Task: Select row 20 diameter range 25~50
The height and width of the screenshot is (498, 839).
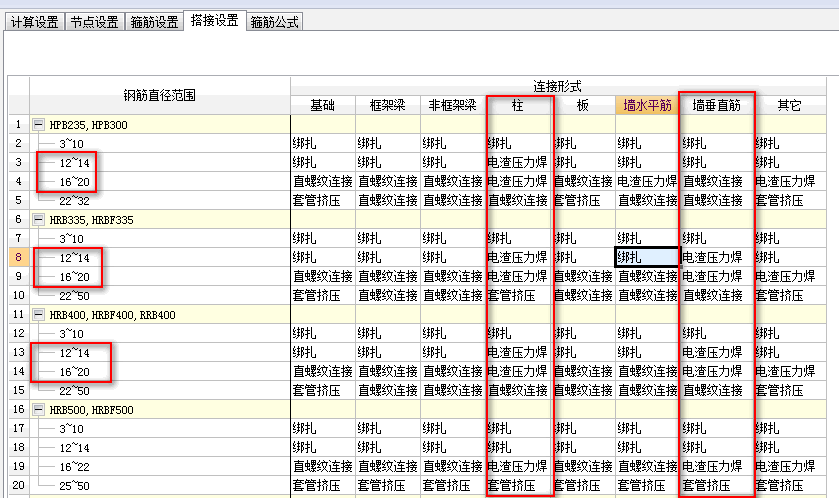Action: click(x=74, y=486)
